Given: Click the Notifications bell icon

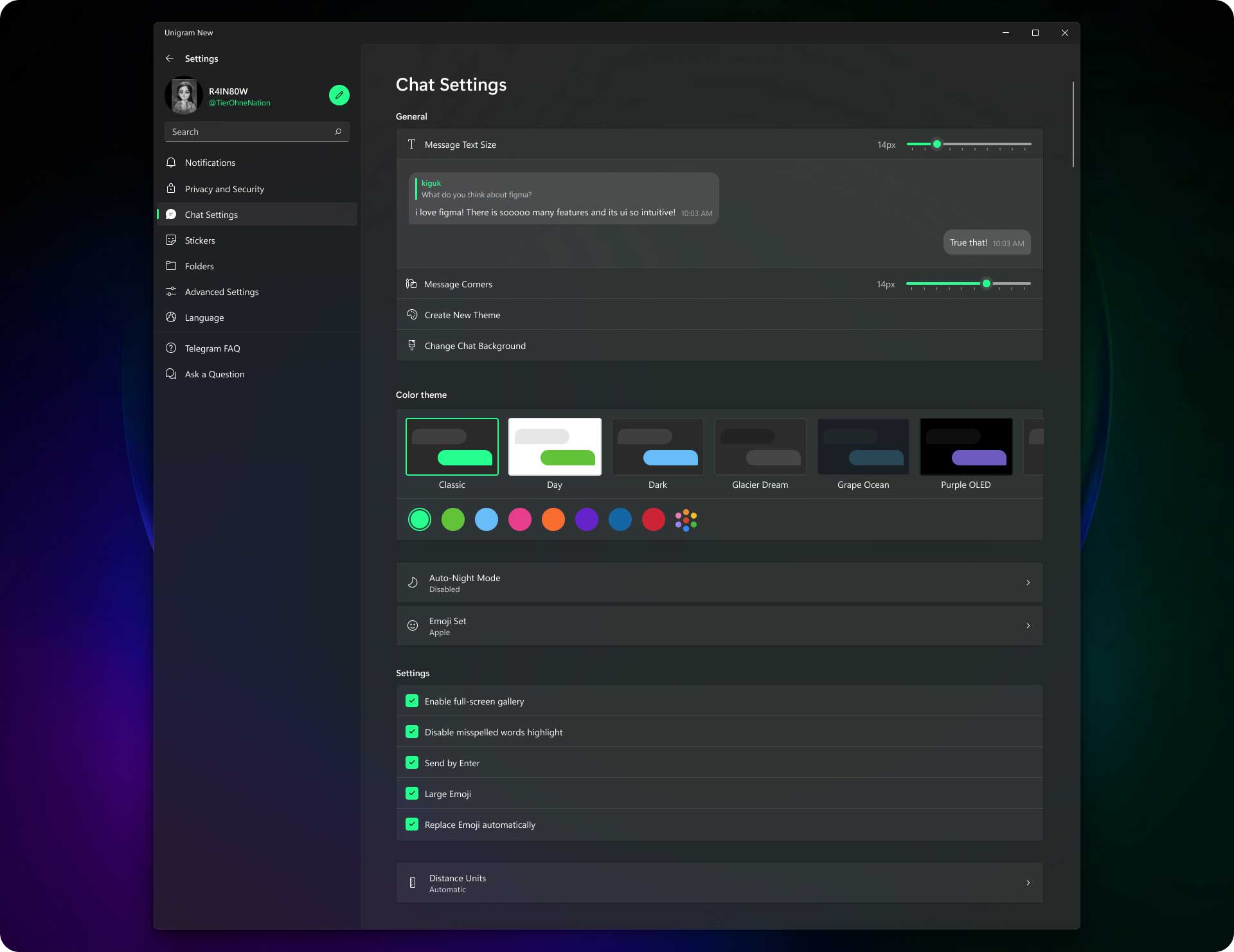Looking at the screenshot, I should (171, 163).
